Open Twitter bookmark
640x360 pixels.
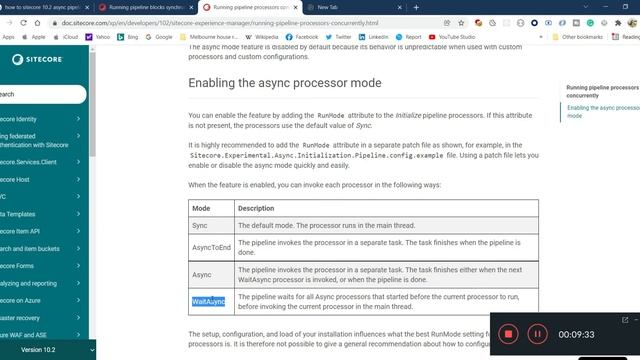pos(338,37)
